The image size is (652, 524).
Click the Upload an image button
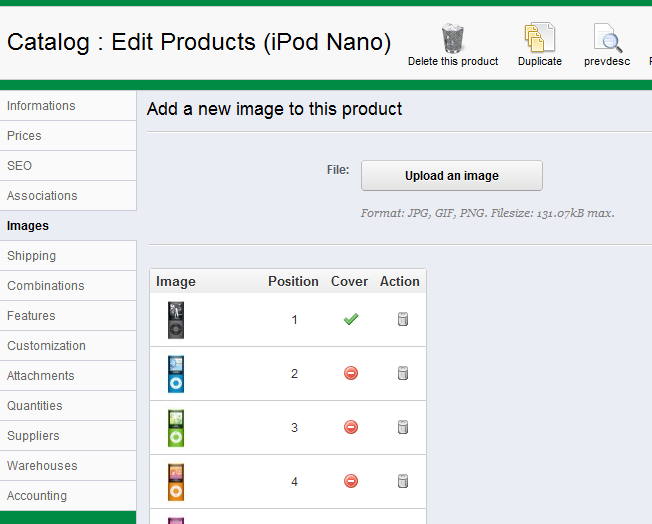451,176
